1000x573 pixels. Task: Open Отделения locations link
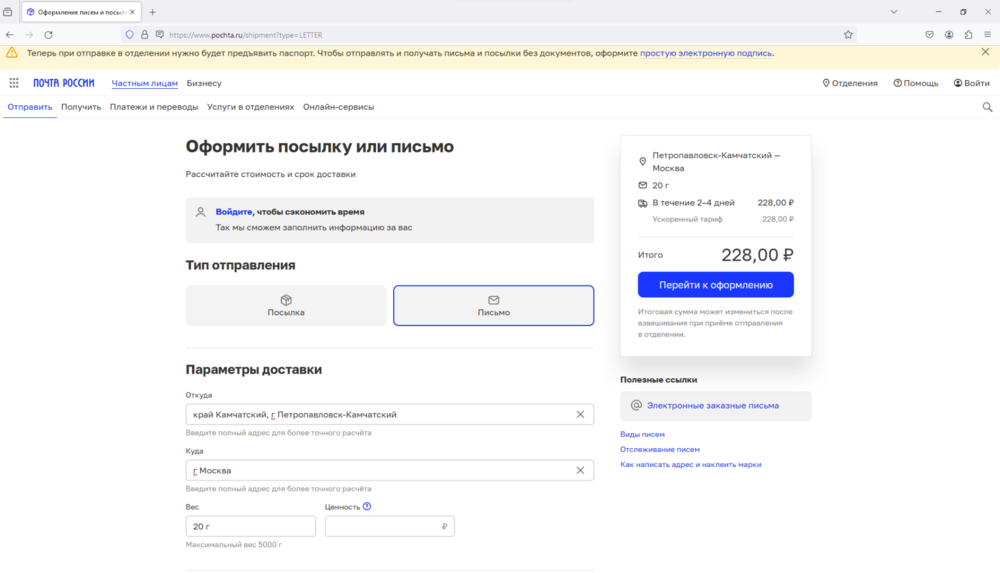tap(850, 83)
